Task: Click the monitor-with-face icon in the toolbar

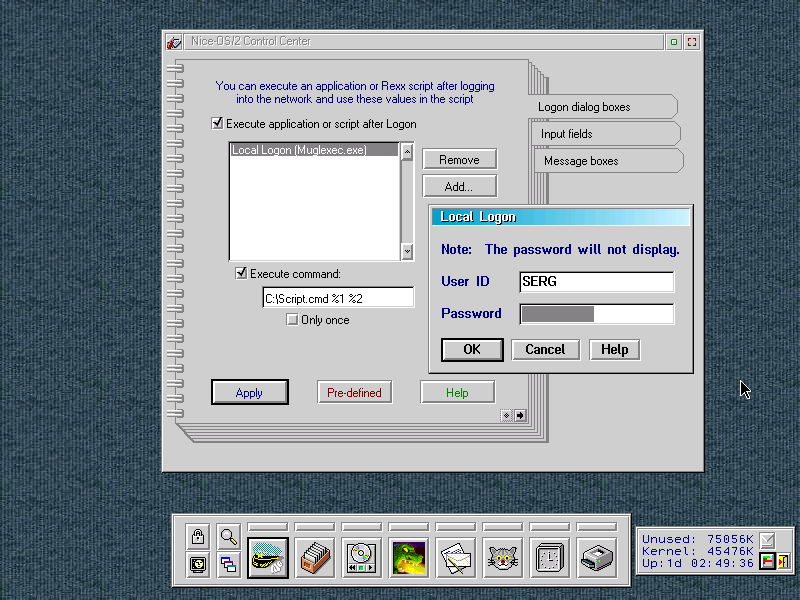Action: [198, 564]
